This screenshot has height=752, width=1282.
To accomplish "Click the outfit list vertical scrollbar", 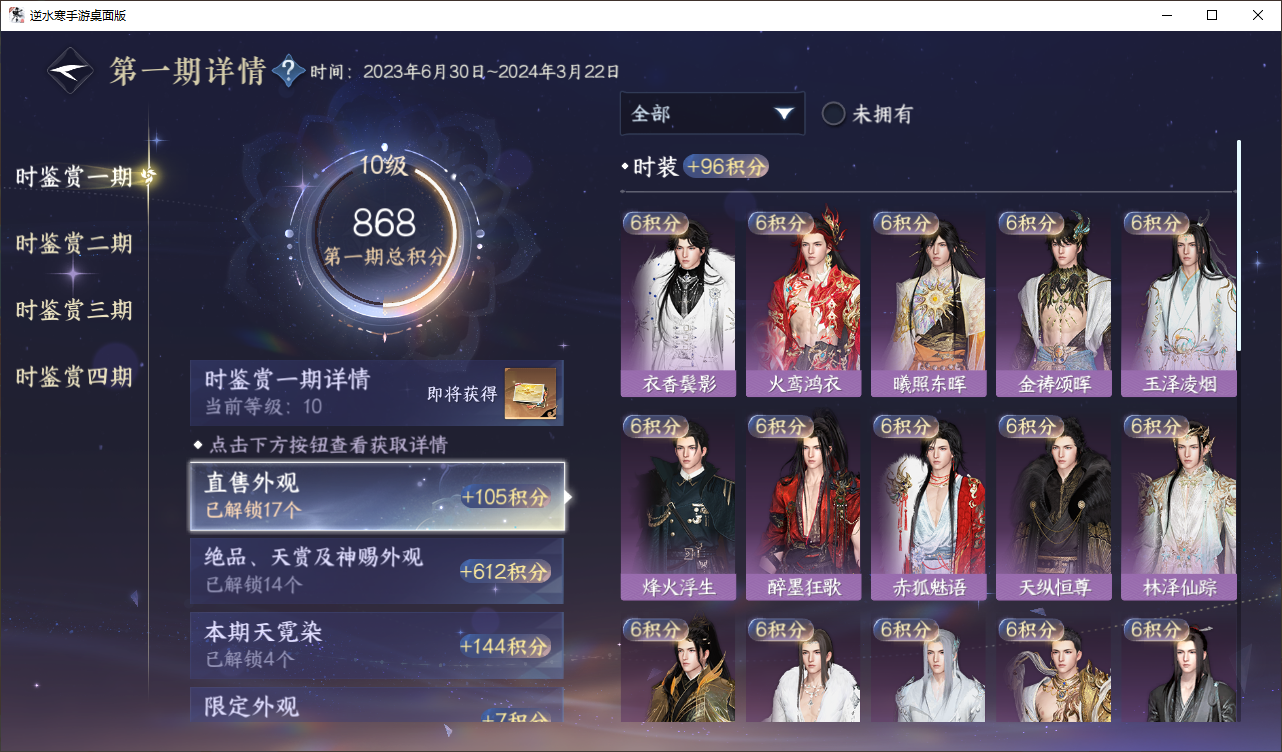I will (x=1239, y=245).
